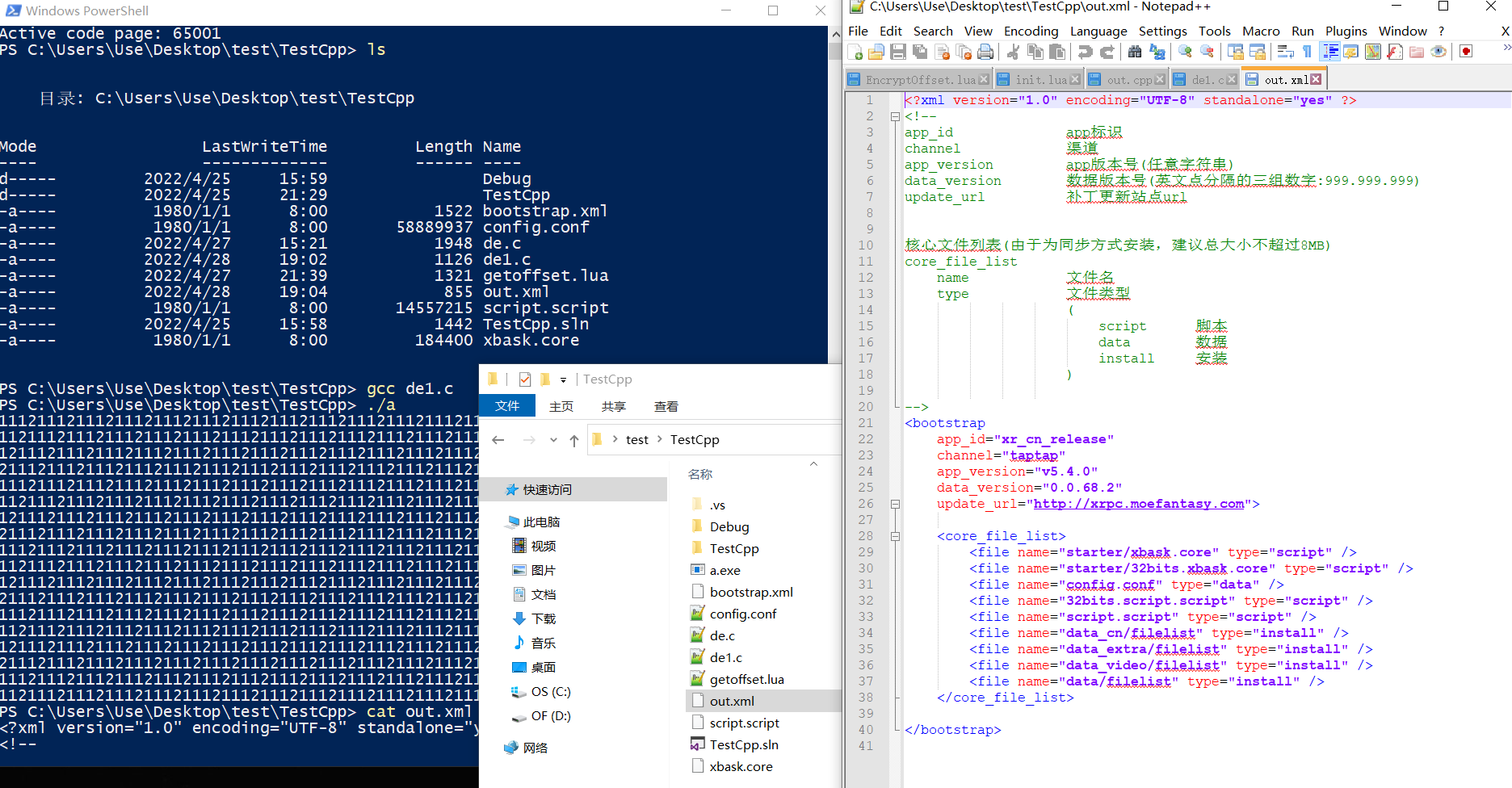Click the Save file icon in Notepad++

tap(897, 52)
